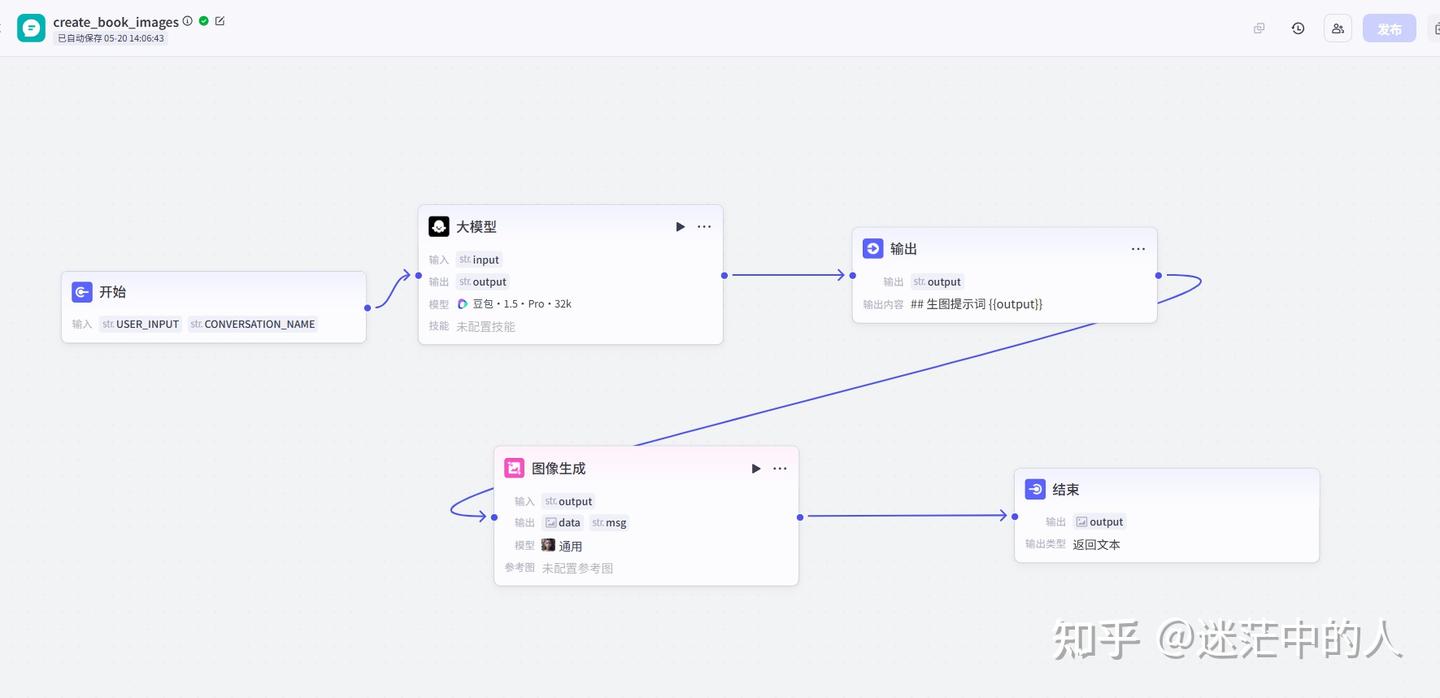Select the 豆包 1.5 Pro 32k model field

(x=514, y=304)
